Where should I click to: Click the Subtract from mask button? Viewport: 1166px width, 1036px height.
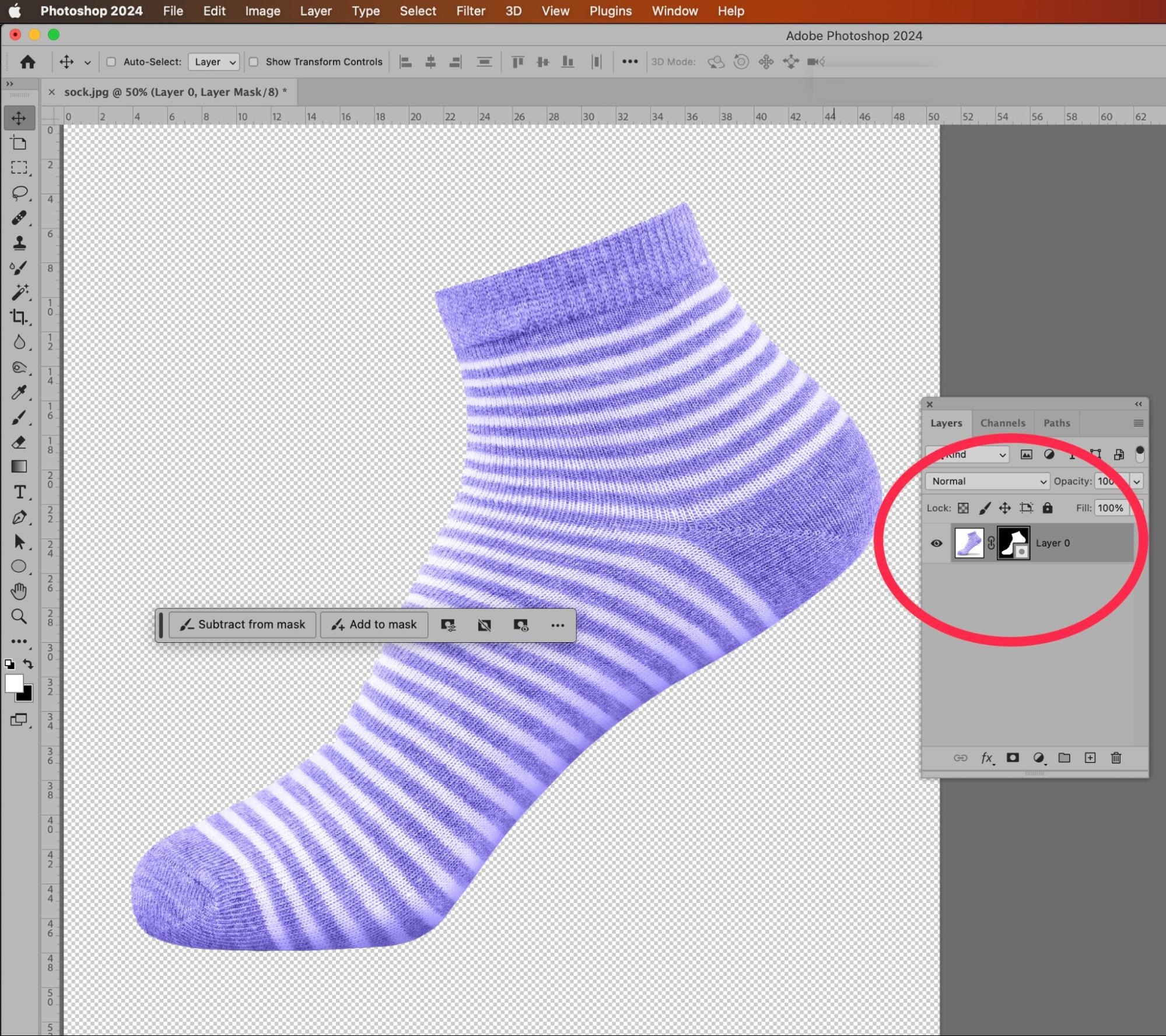click(x=243, y=625)
